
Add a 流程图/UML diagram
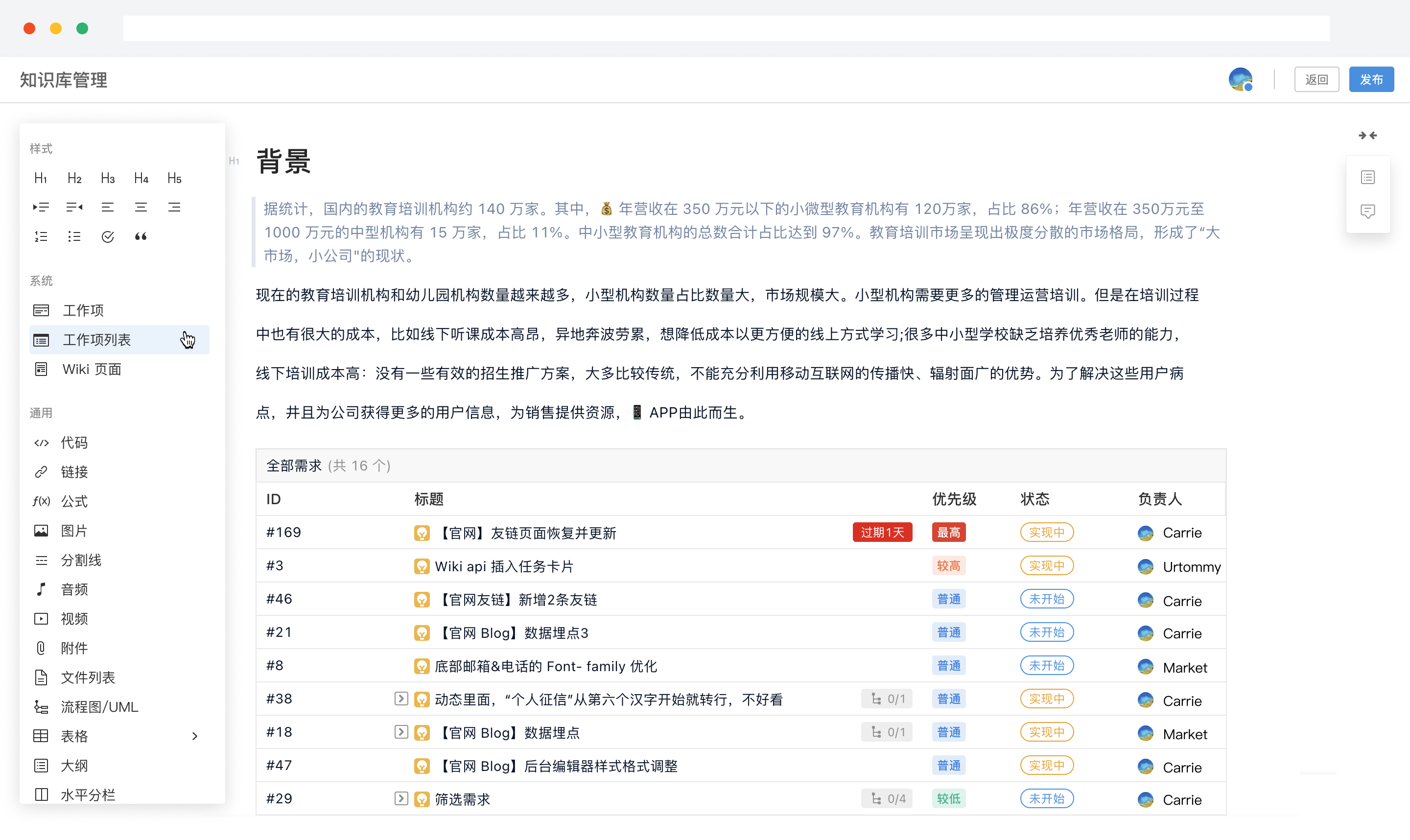click(x=85, y=706)
